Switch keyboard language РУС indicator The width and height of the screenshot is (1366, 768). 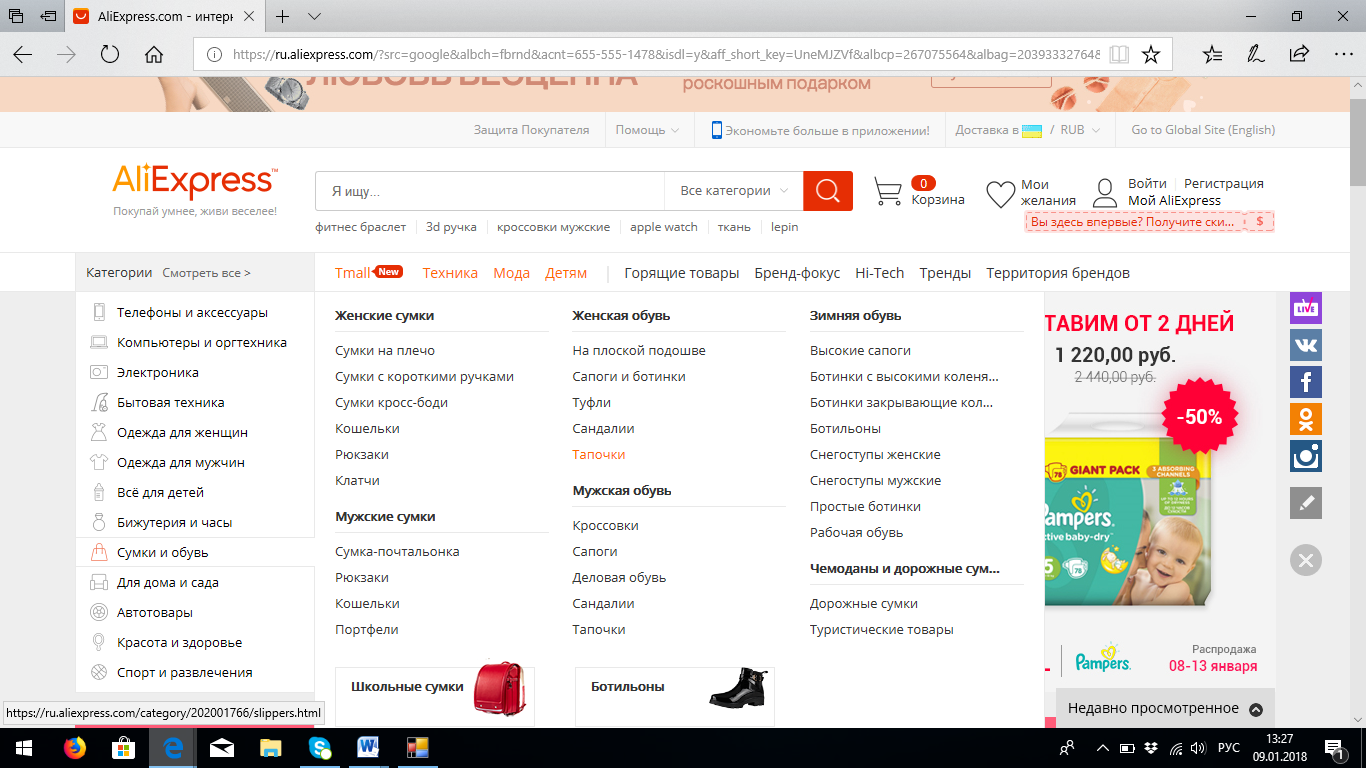tap(1228, 747)
